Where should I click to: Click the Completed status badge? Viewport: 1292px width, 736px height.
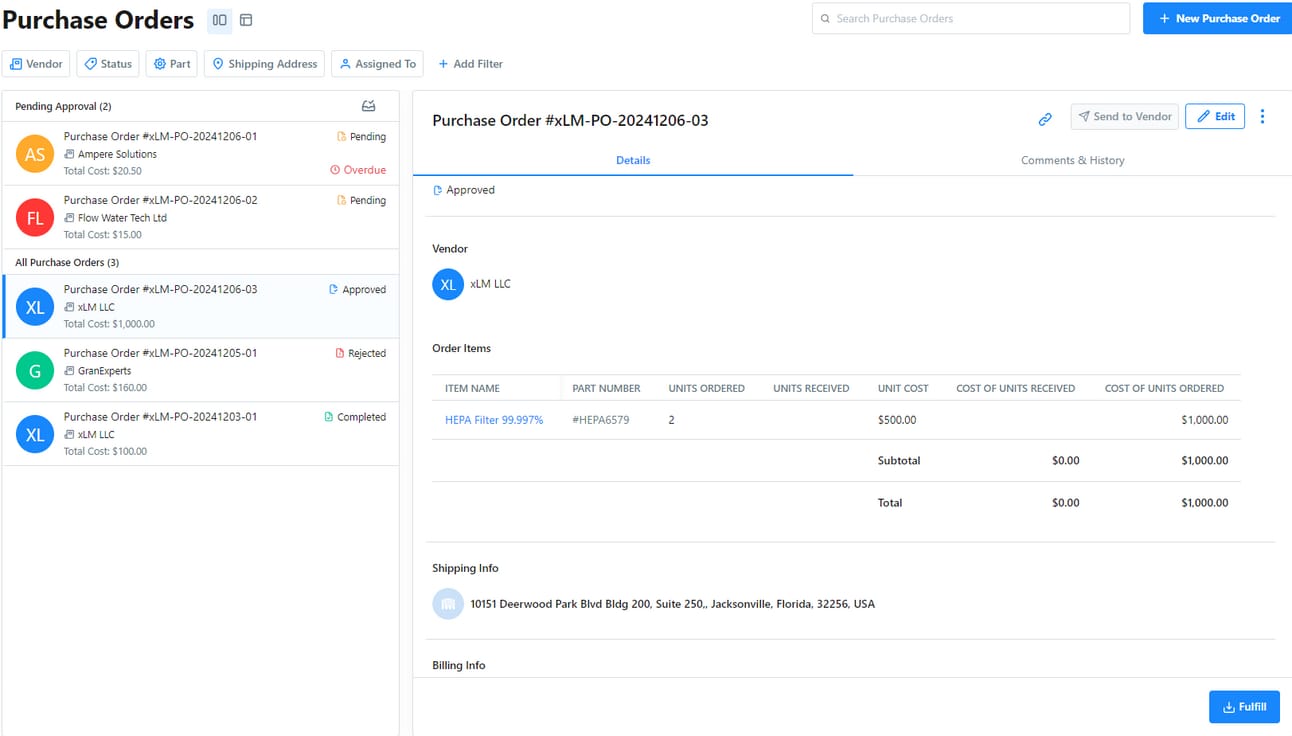tap(355, 417)
